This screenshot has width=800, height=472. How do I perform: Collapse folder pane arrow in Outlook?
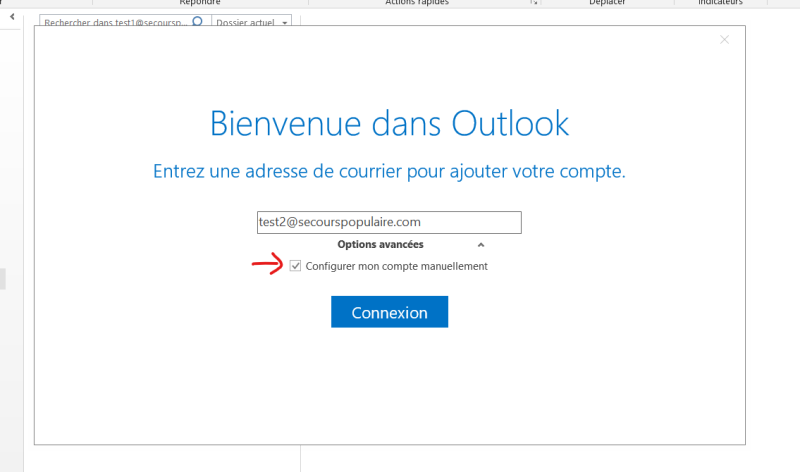12,16
